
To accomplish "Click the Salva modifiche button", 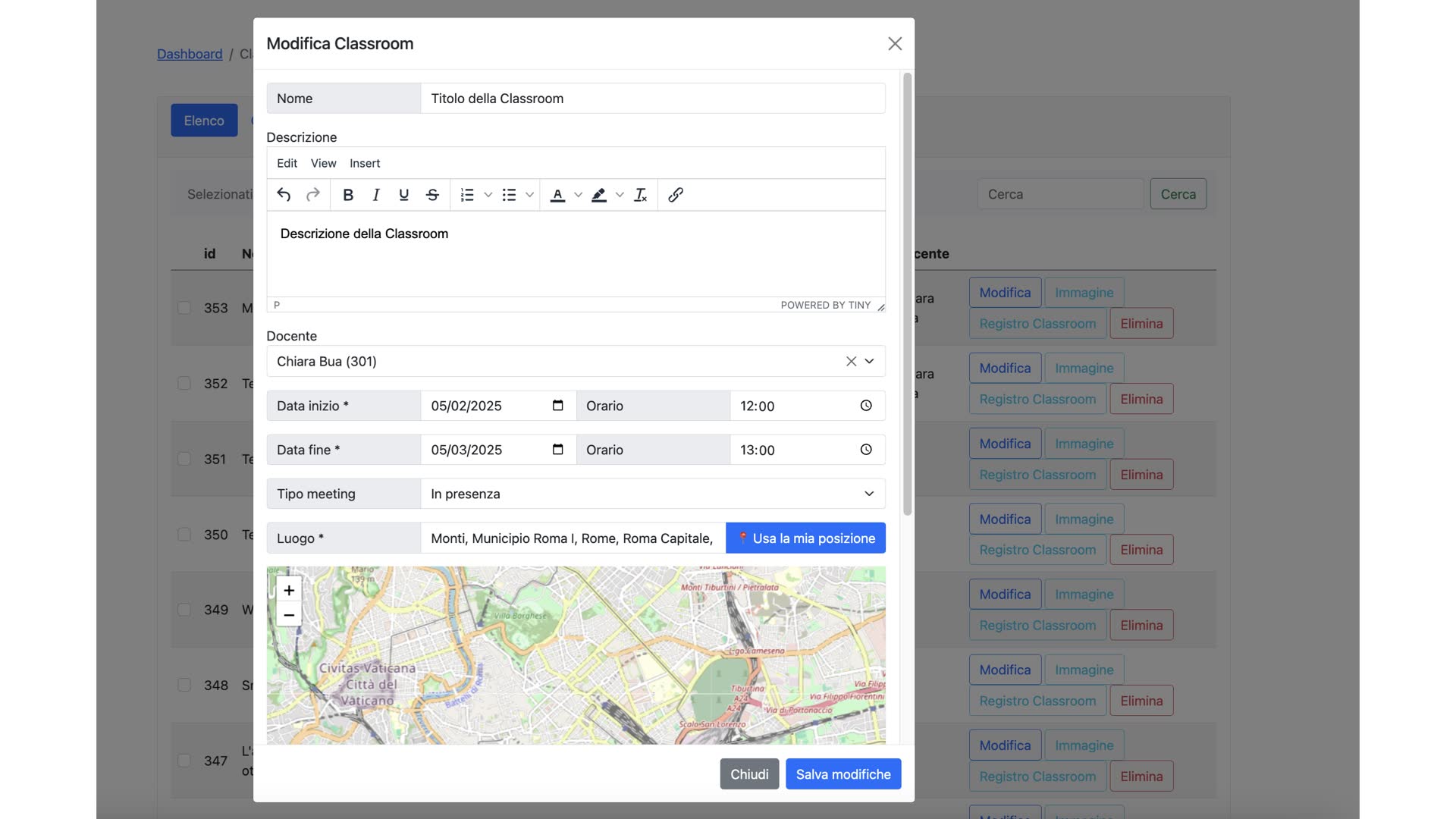I will pyautogui.click(x=843, y=774).
